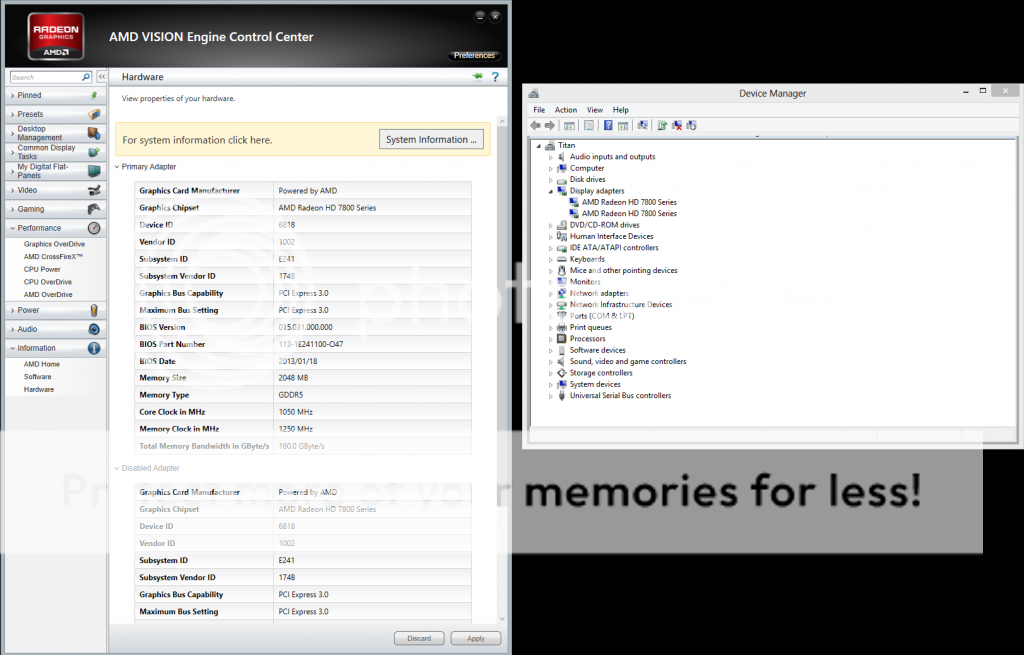
Task: Select AMD OverDrive in sidebar
Action: 48,295
